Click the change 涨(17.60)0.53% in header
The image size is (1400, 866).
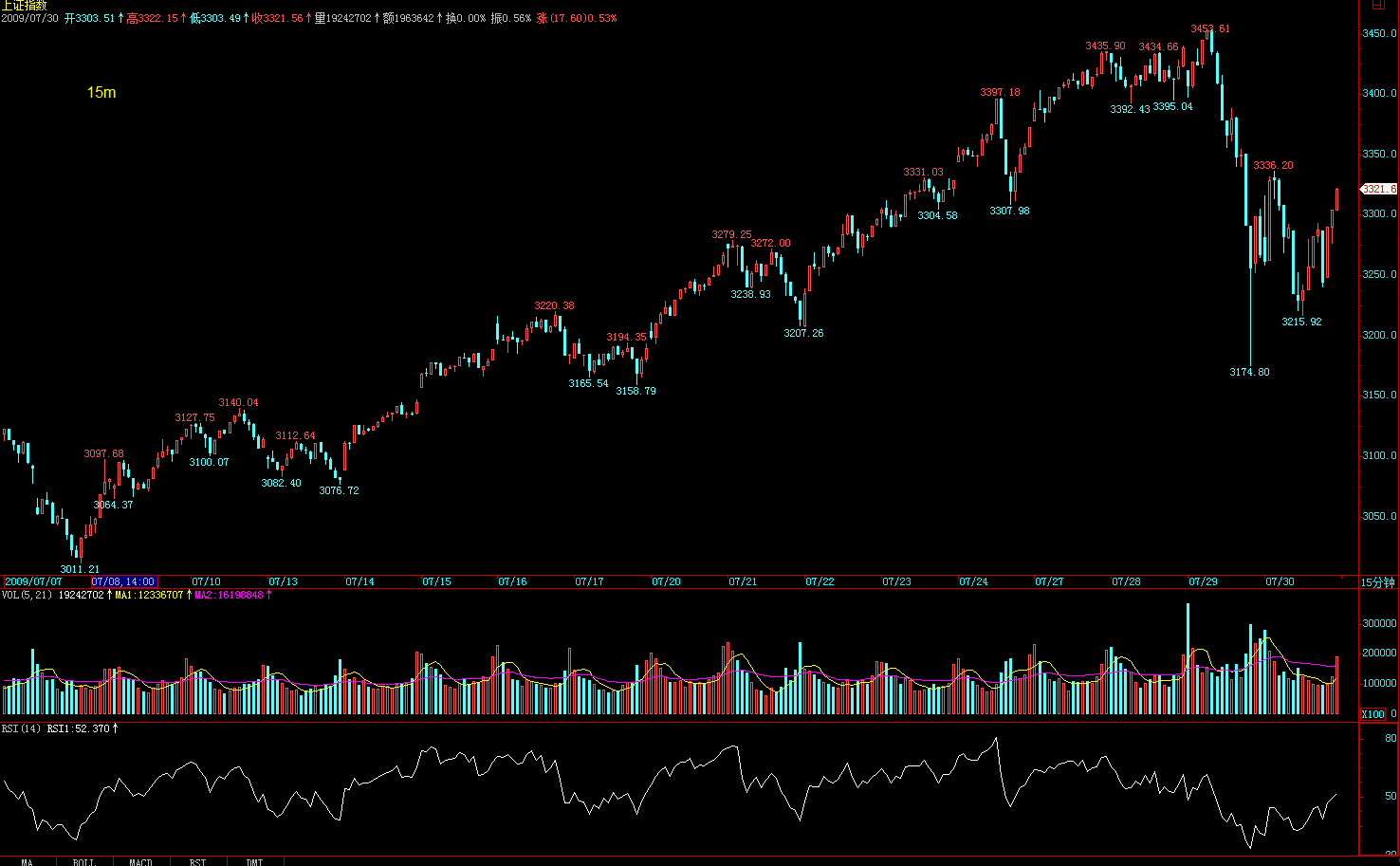click(x=576, y=18)
